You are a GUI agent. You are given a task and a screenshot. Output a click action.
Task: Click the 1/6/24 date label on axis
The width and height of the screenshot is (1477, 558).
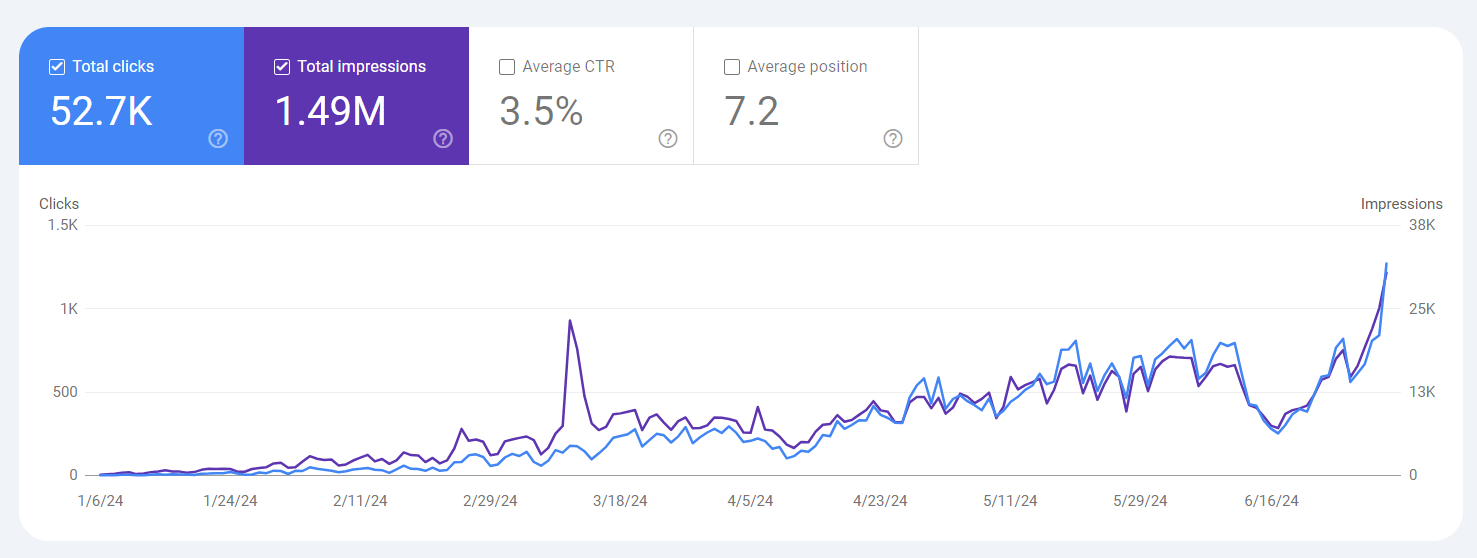click(101, 501)
